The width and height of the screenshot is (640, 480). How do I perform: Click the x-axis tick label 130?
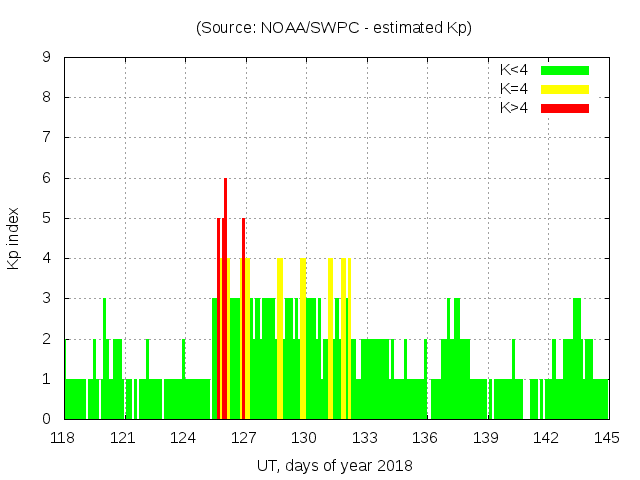tap(305, 438)
